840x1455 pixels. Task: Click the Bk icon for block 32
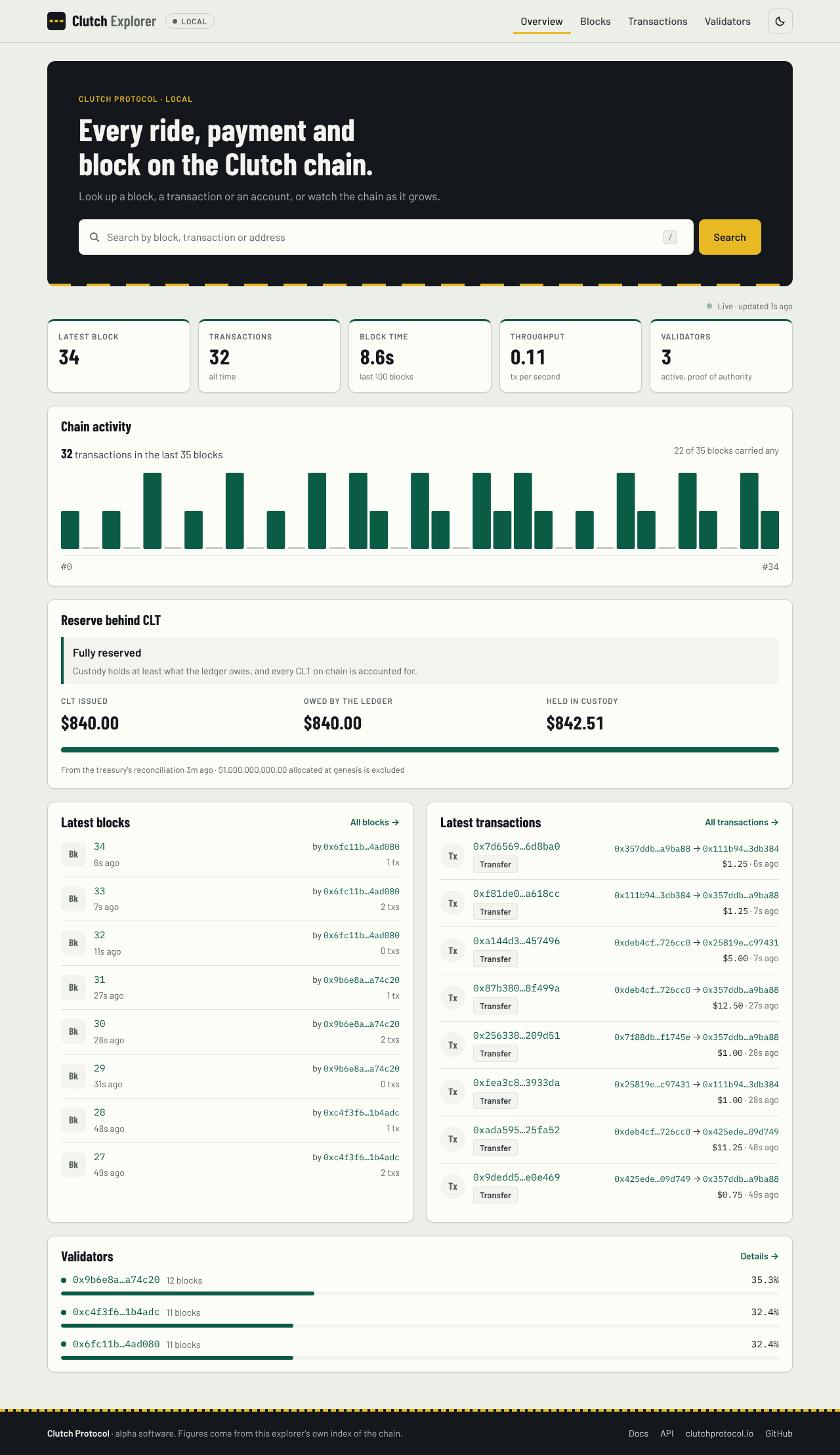73,943
